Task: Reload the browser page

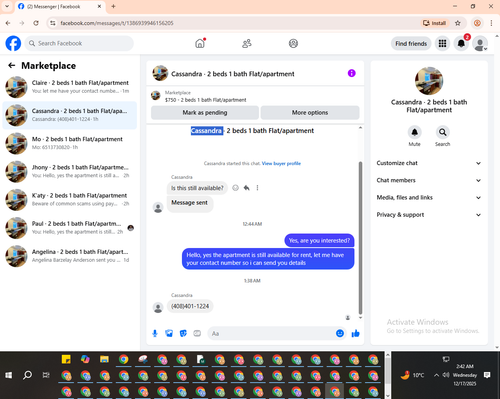Action: pyautogui.click(x=36, y=23)
